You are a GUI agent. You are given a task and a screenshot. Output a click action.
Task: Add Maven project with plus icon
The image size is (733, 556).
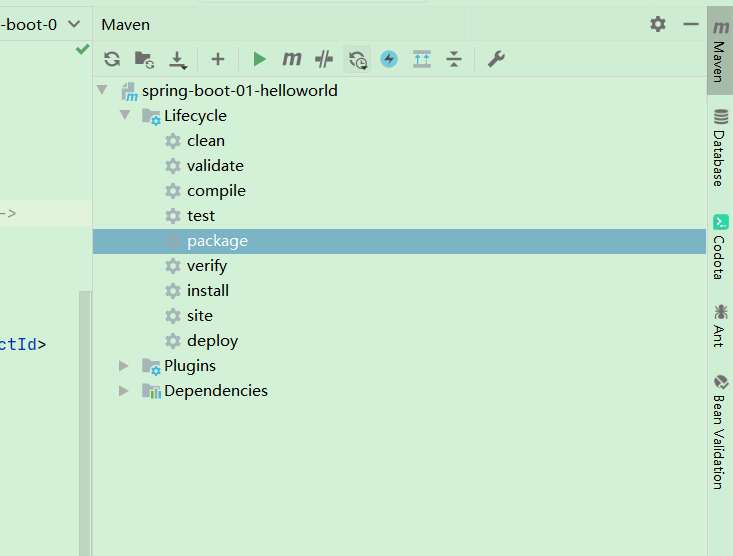pos(218,59)
